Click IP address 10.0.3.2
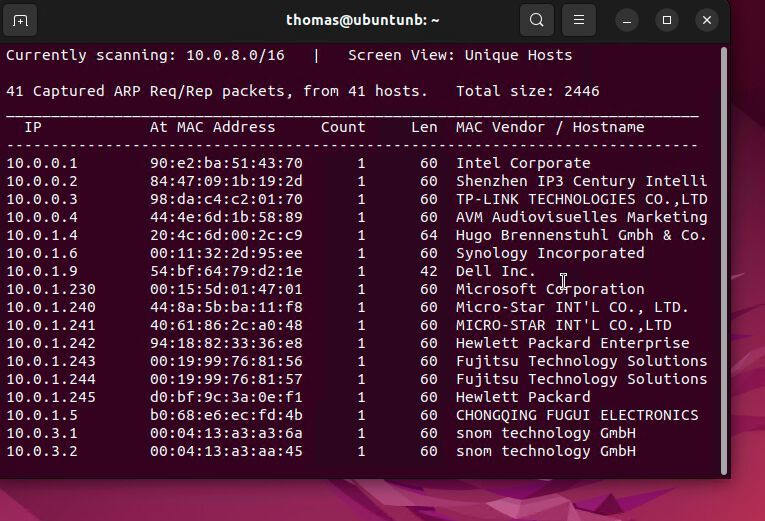The height and width of the screenshot is (521, 765). point(41,452)
